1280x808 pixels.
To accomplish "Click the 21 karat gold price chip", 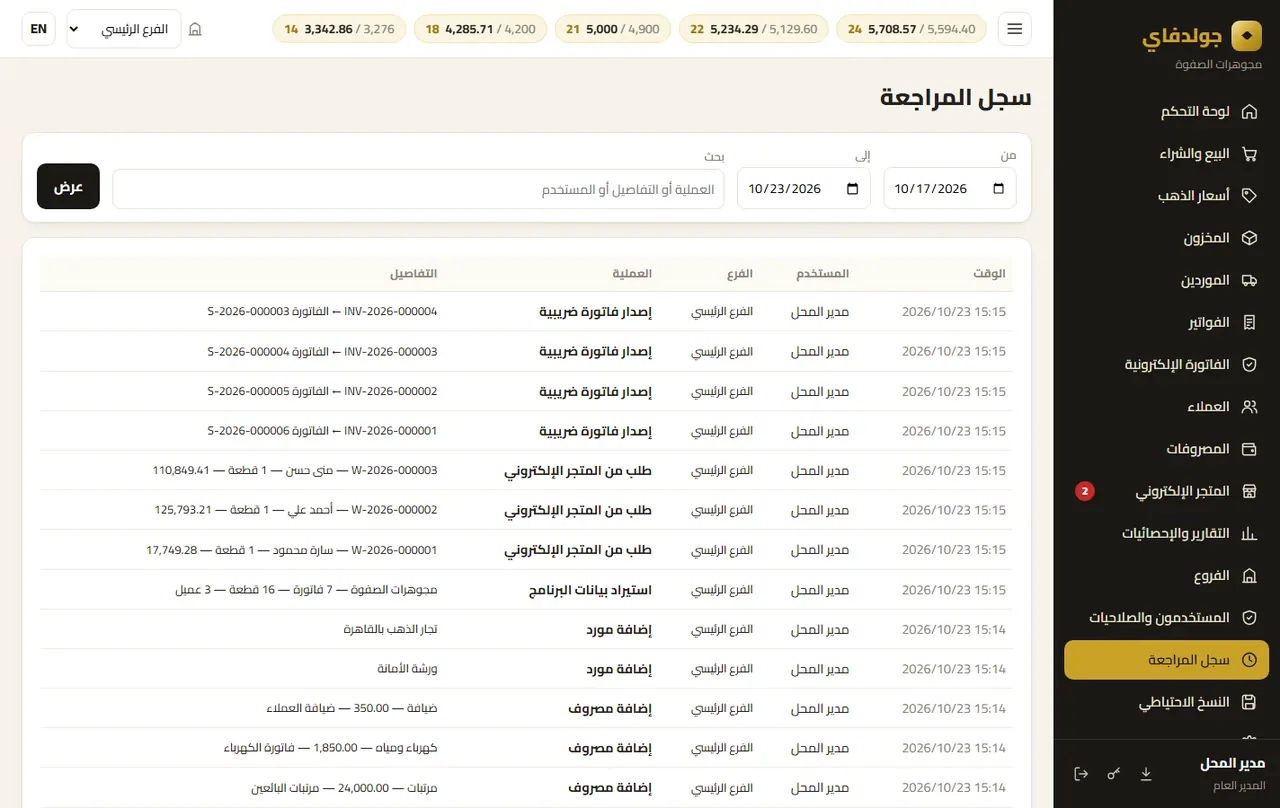I will coord(612,29).
